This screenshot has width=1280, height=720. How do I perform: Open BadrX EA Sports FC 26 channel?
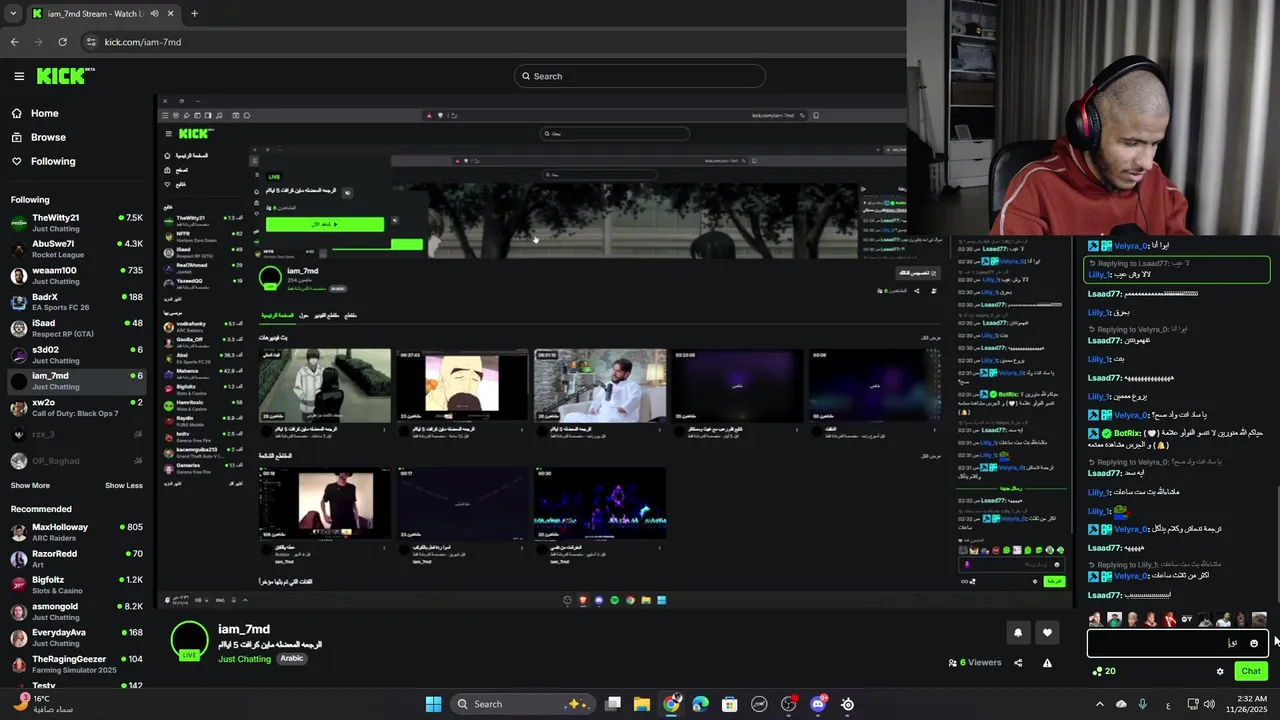click(x=75, y=302)
